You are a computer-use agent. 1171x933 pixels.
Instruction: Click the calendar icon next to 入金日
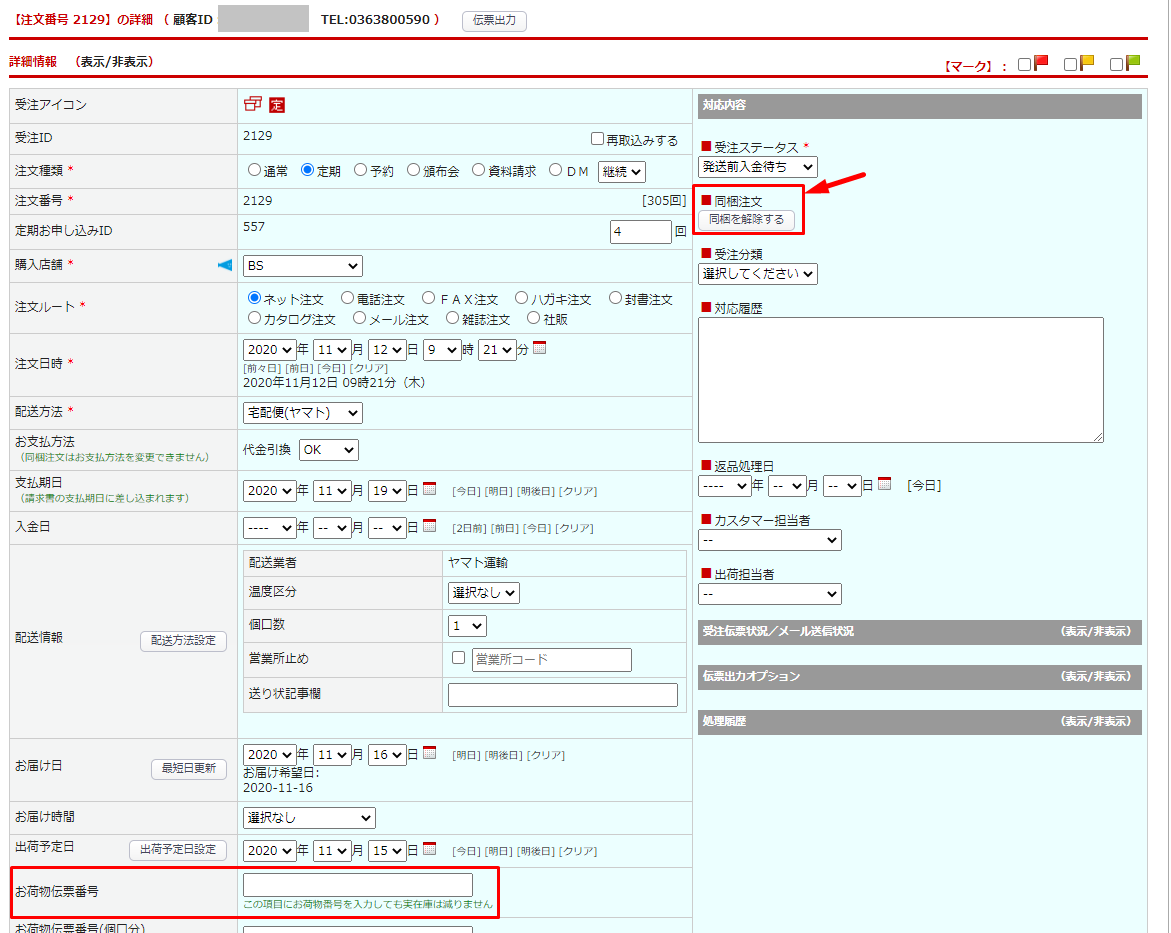(430, 526)
